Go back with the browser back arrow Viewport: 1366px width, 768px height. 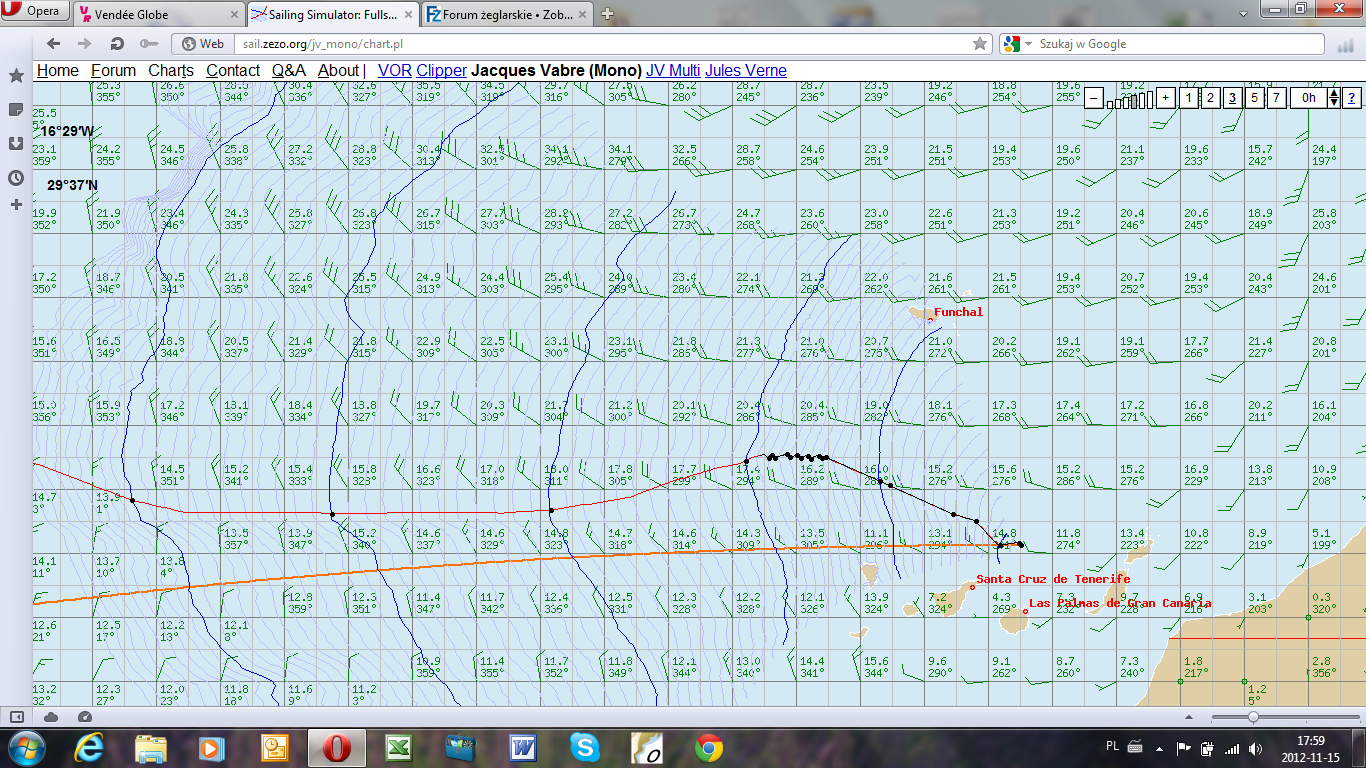tap(54, 44)
